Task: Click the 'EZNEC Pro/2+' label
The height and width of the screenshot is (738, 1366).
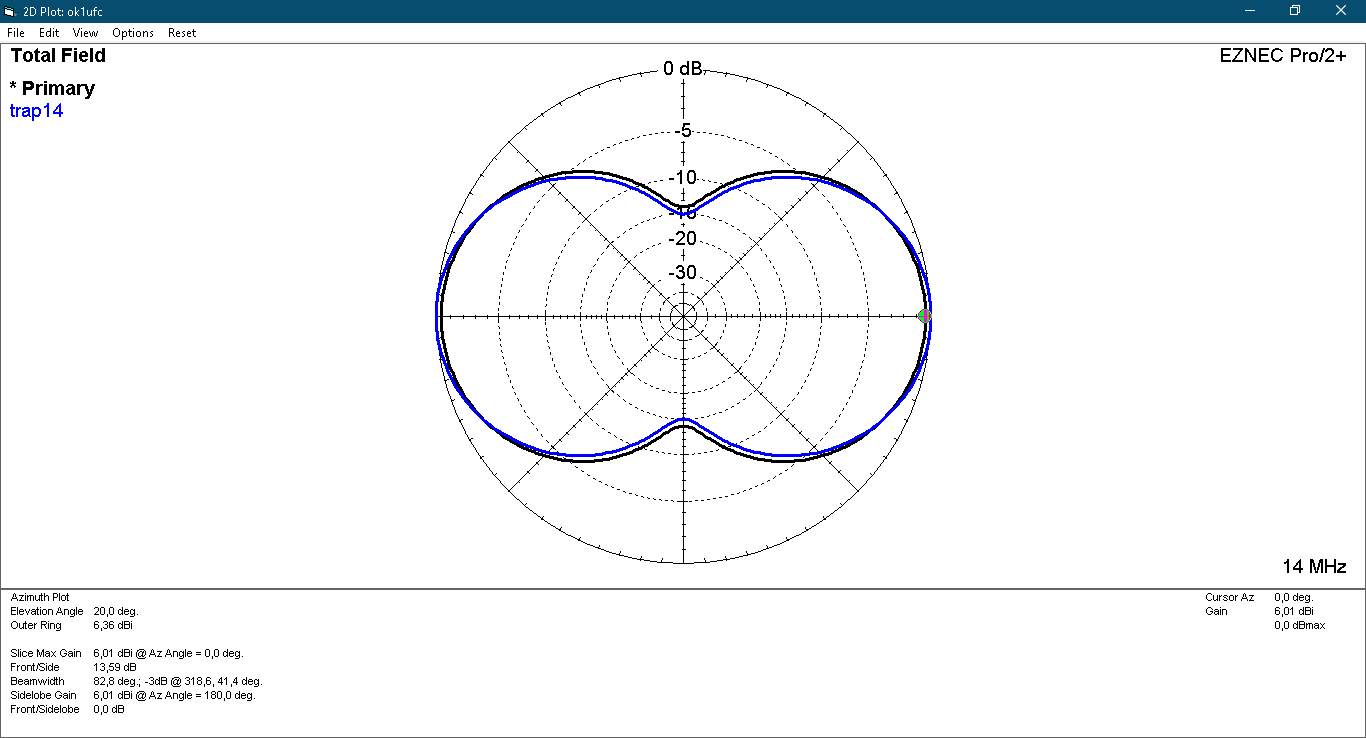Action: pos(1282,56)
